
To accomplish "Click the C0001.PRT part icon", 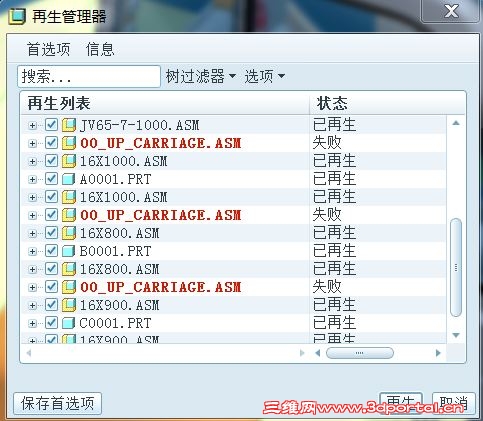I will (x=69, y=323).
